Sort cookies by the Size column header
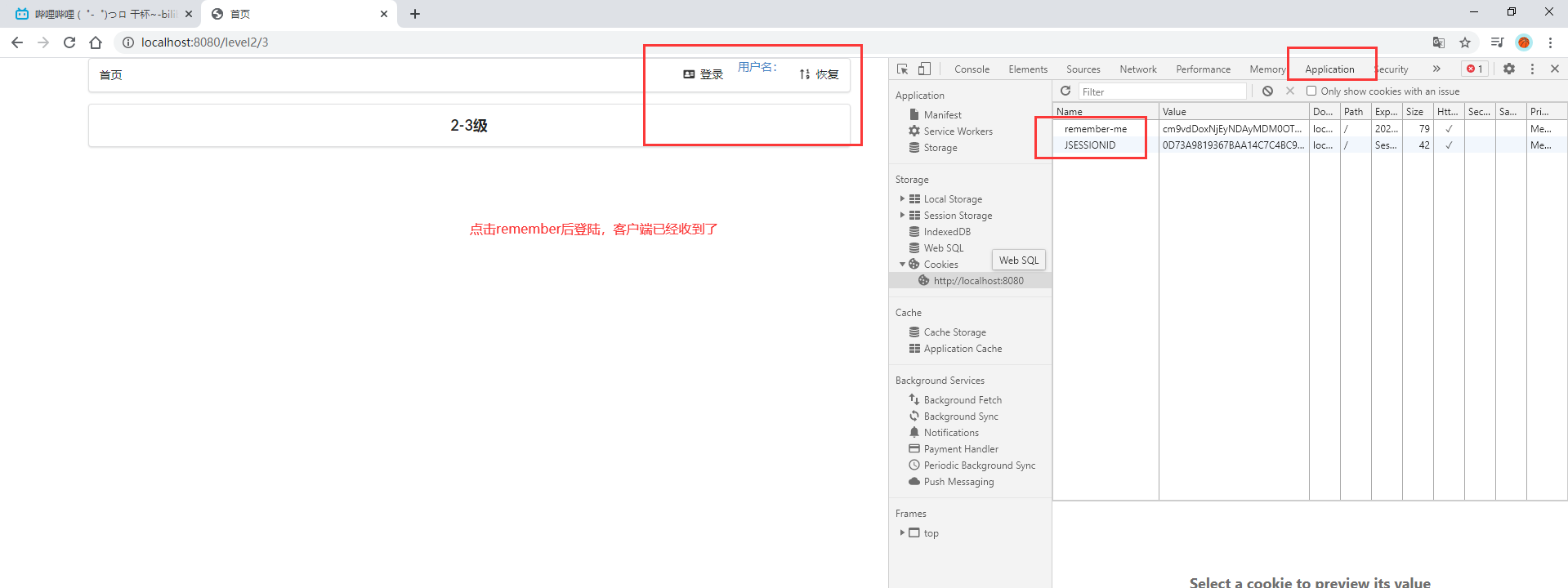The width and height of the screenshot is (1568, 588). pyautogui.click(x=1418, y=112)
